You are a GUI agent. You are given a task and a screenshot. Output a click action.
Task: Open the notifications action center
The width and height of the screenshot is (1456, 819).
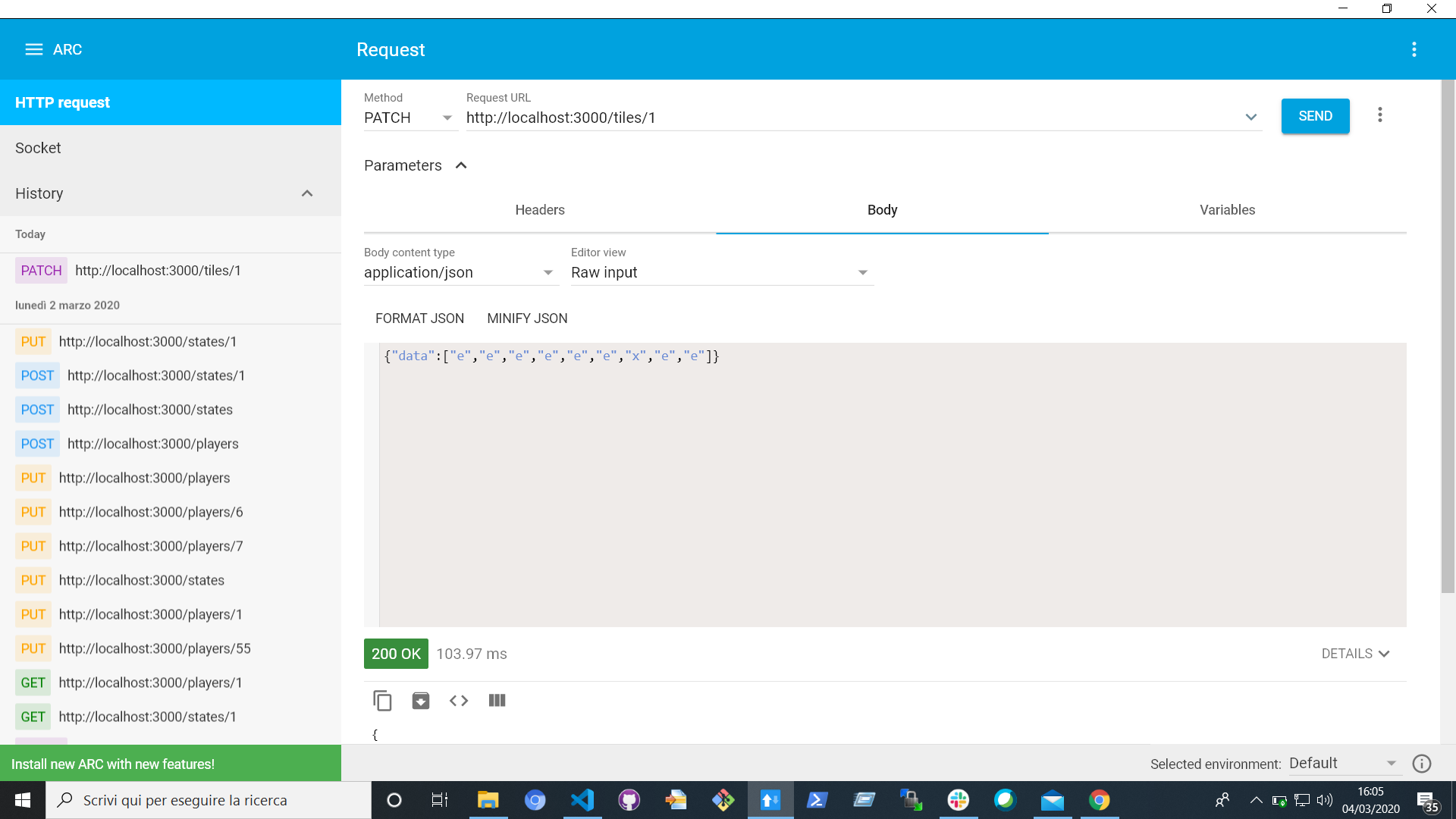point(1427,800)
